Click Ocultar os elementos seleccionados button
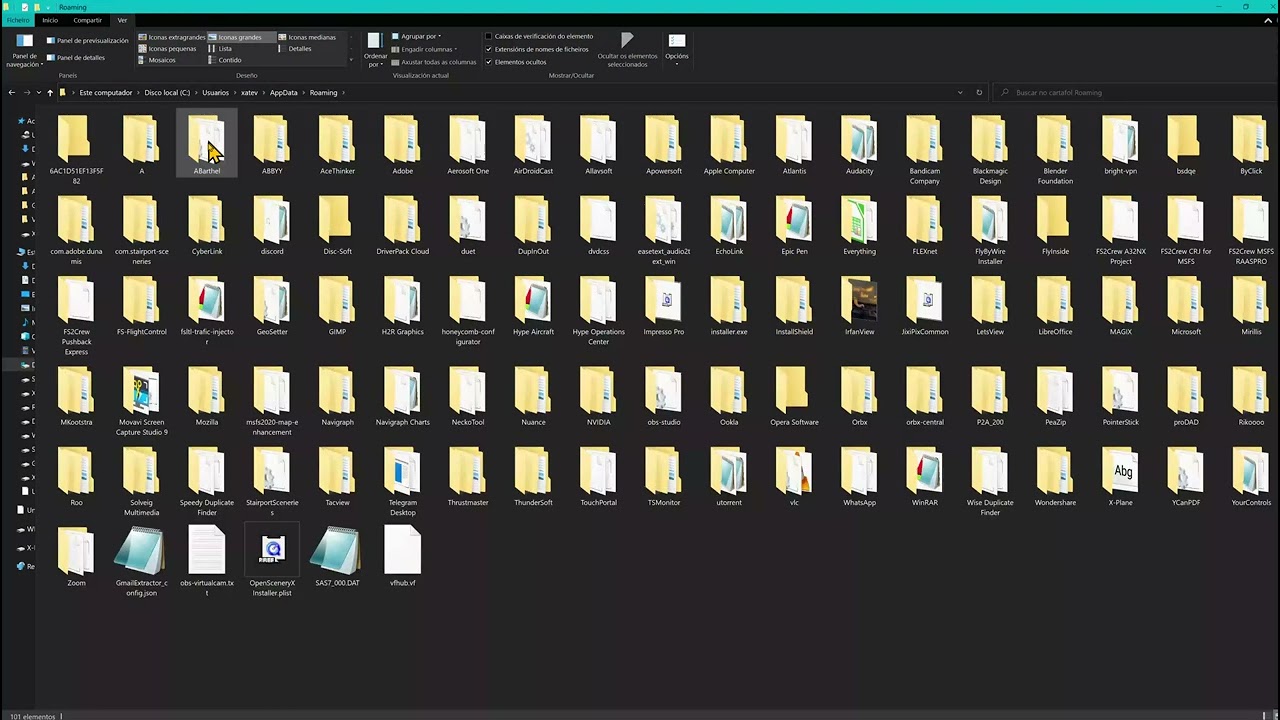Viewport: 1280px width, 720px height. (627, 50)
